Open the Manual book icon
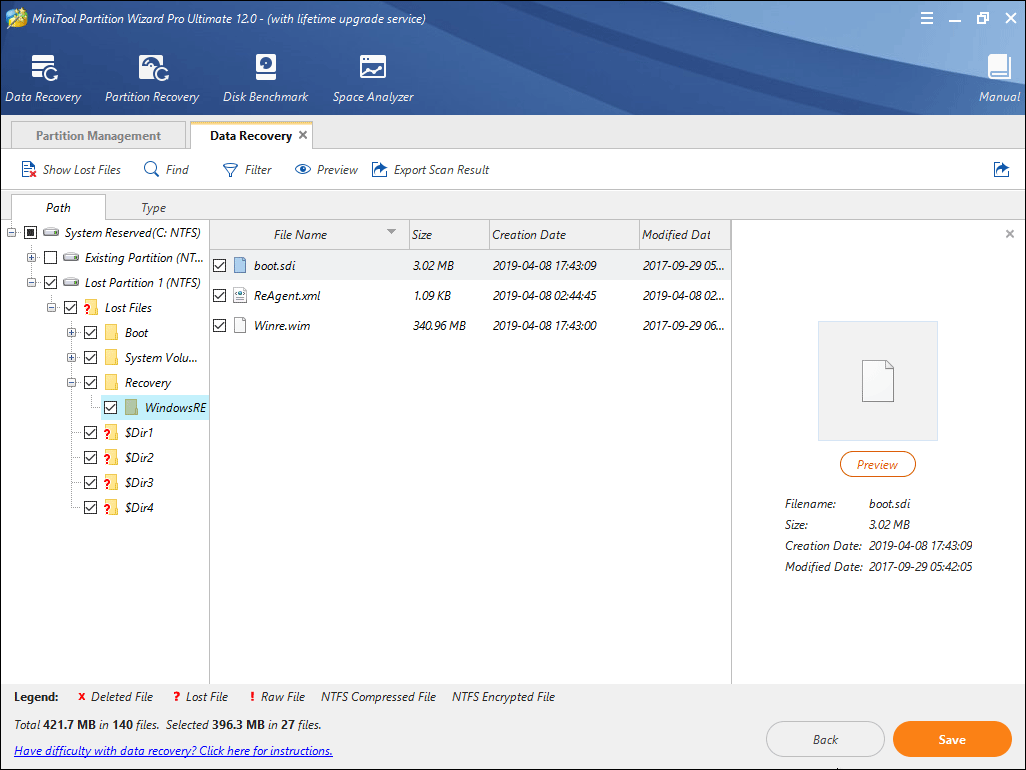Screen dimensions: 1026x770 pos(999,68)
